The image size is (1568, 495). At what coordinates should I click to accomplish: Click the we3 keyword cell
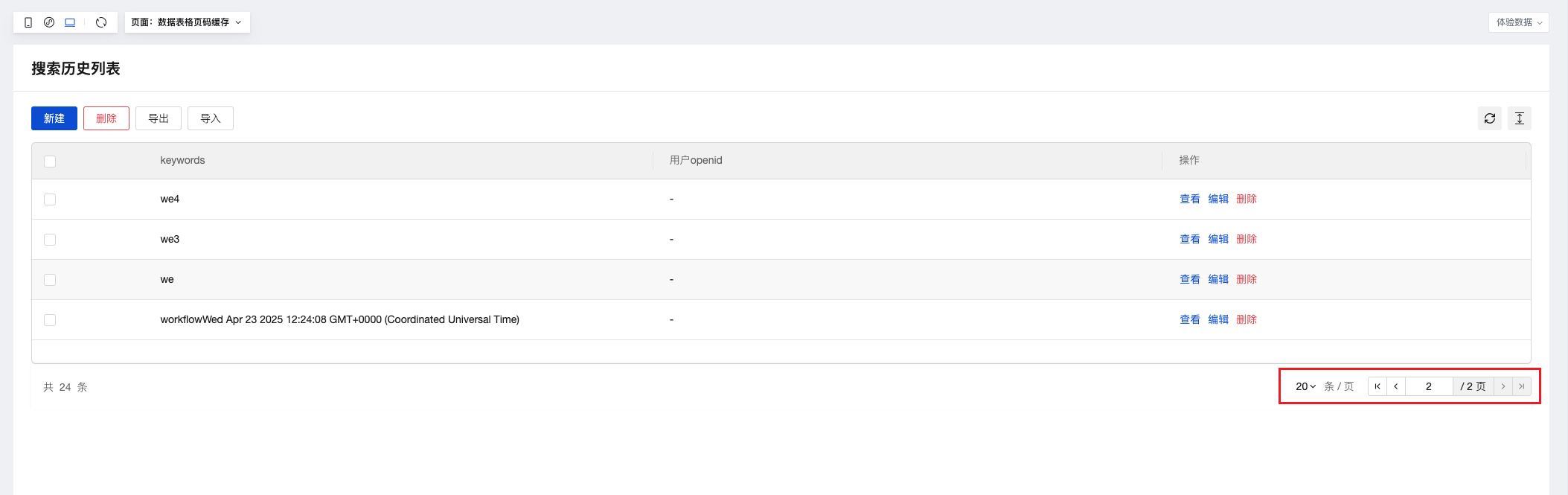[170, 239]
